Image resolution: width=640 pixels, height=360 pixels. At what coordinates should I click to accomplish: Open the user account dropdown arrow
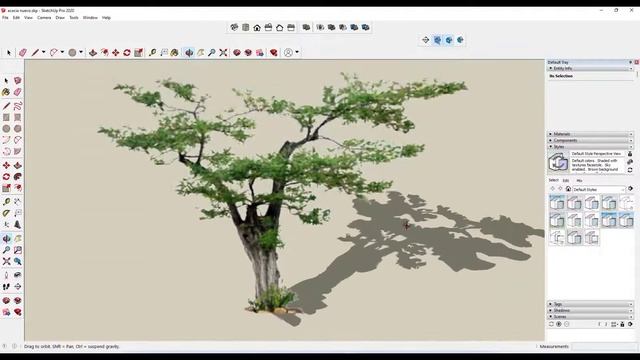(x=297, y=52)
